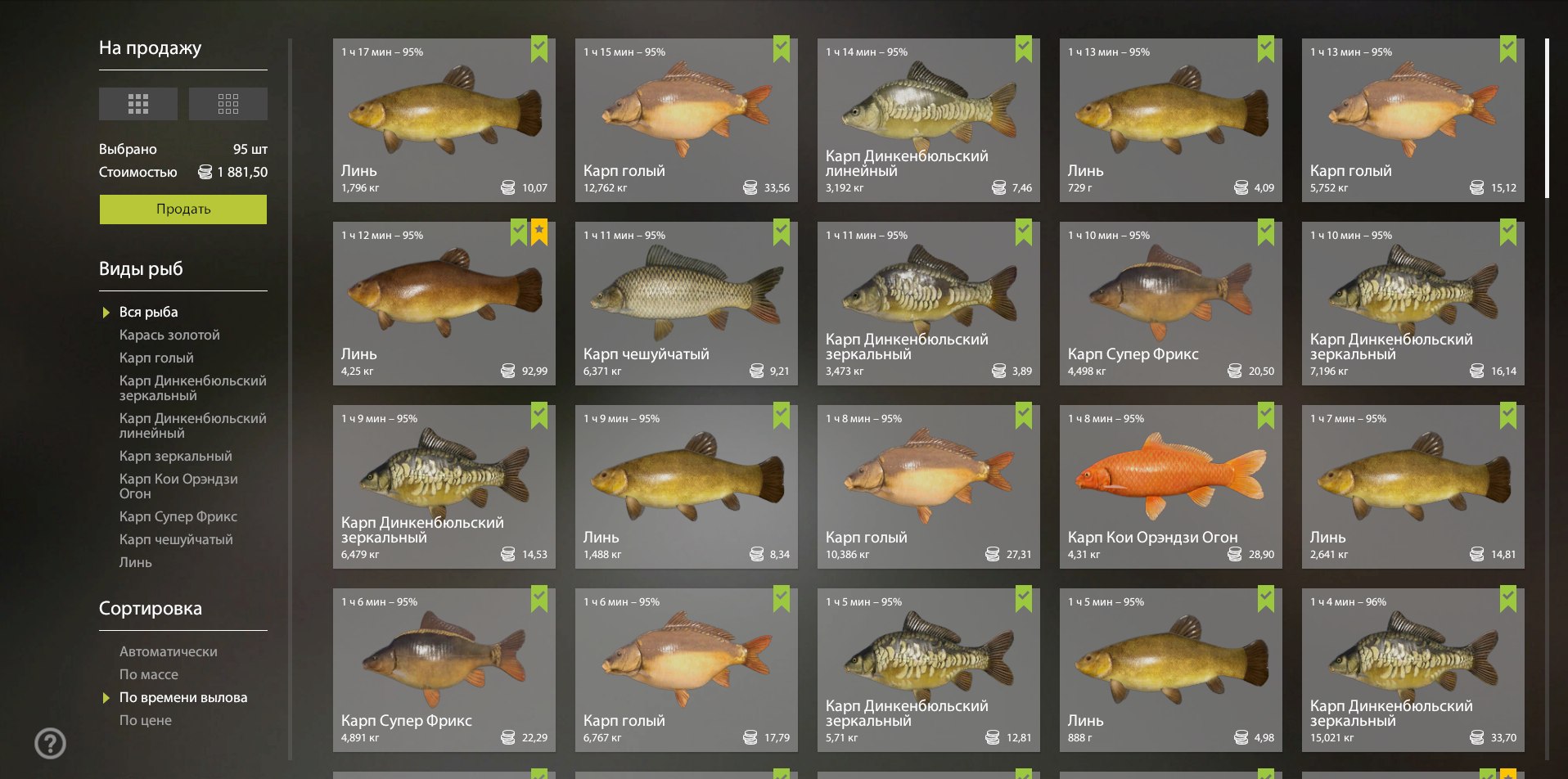Screen dimensions: 1568x779
Task: Click coin icon on Карп чешуйчатый card
Action: tap(757, 371)
